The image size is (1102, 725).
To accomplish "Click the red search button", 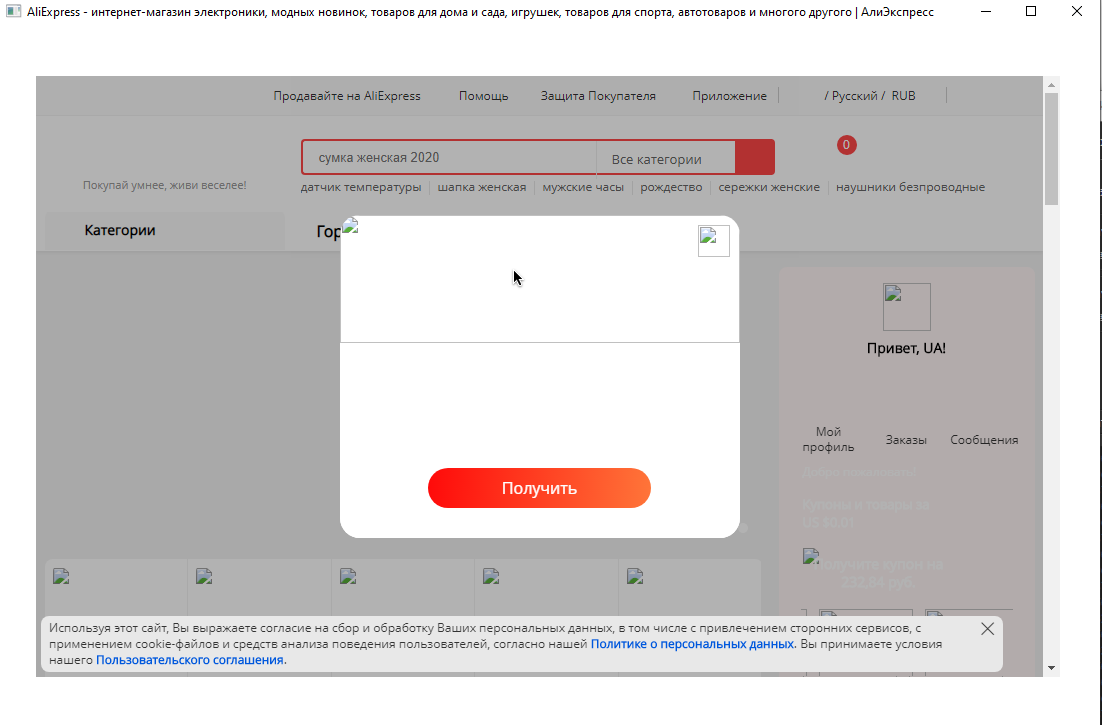I will coord(755,157).
